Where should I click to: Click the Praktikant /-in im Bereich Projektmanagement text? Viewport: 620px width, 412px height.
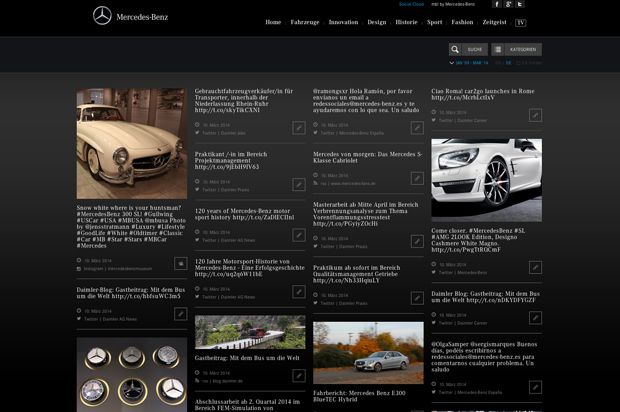[x=231, y=161]
